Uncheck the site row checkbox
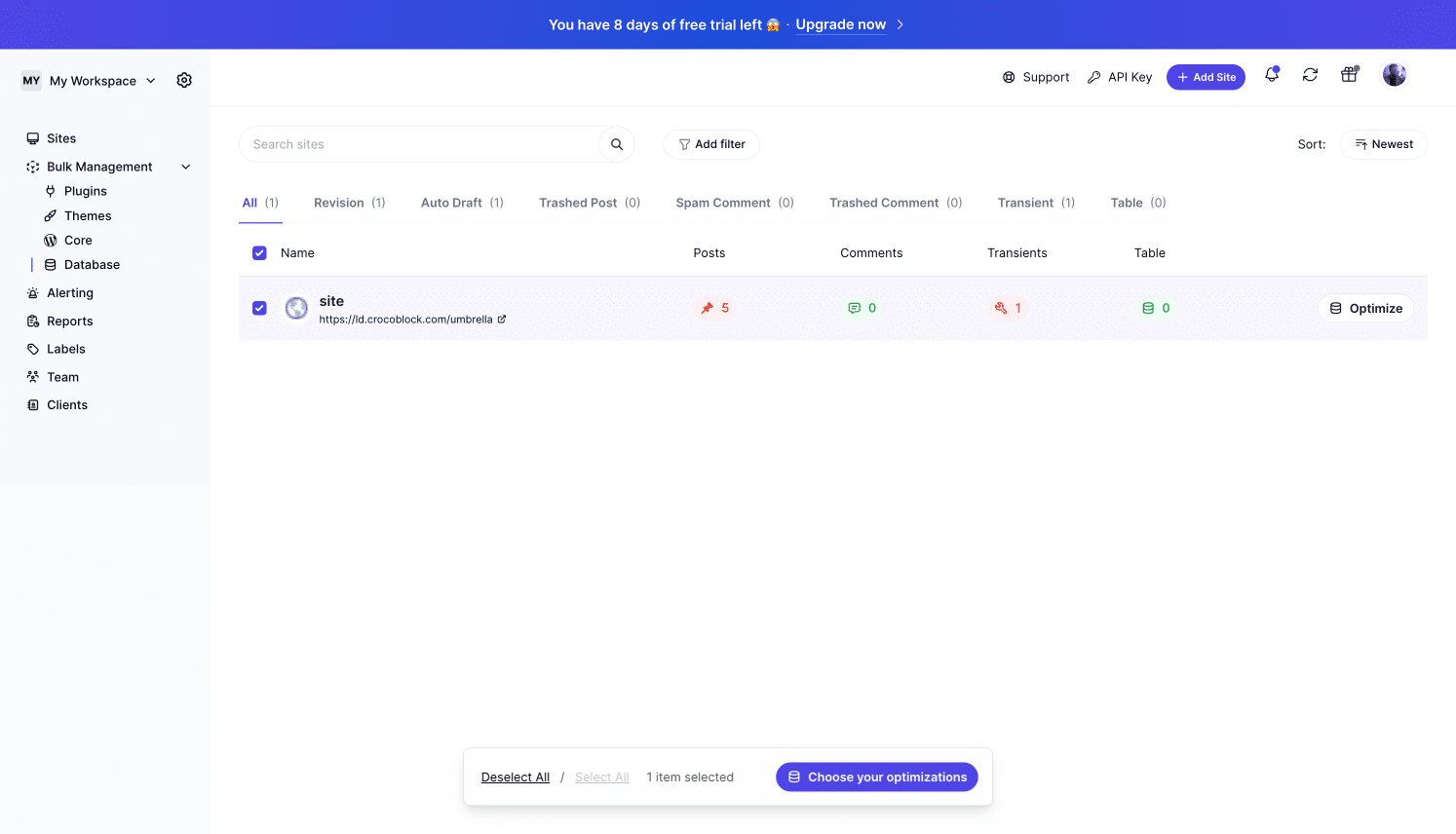 coord(259,308)
